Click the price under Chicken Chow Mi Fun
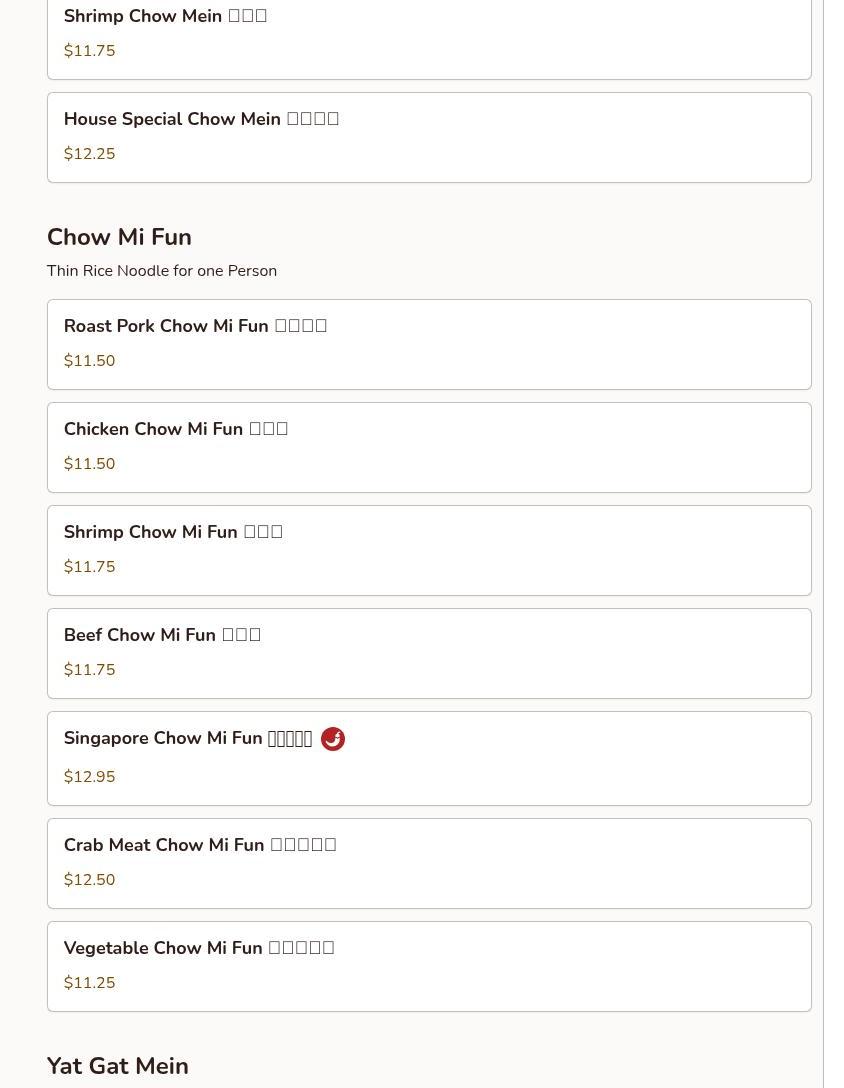The image size is (844, 1088). (x=89, y=464)
